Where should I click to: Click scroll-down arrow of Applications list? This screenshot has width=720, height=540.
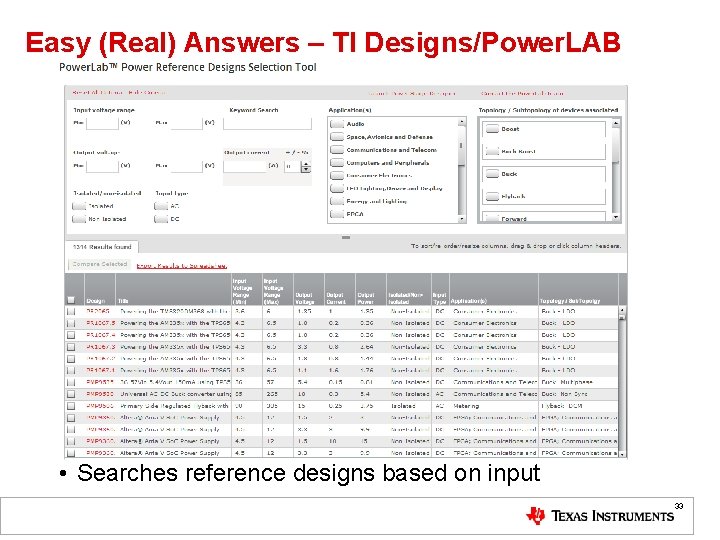pyautogui.click(x=461, y=219)
